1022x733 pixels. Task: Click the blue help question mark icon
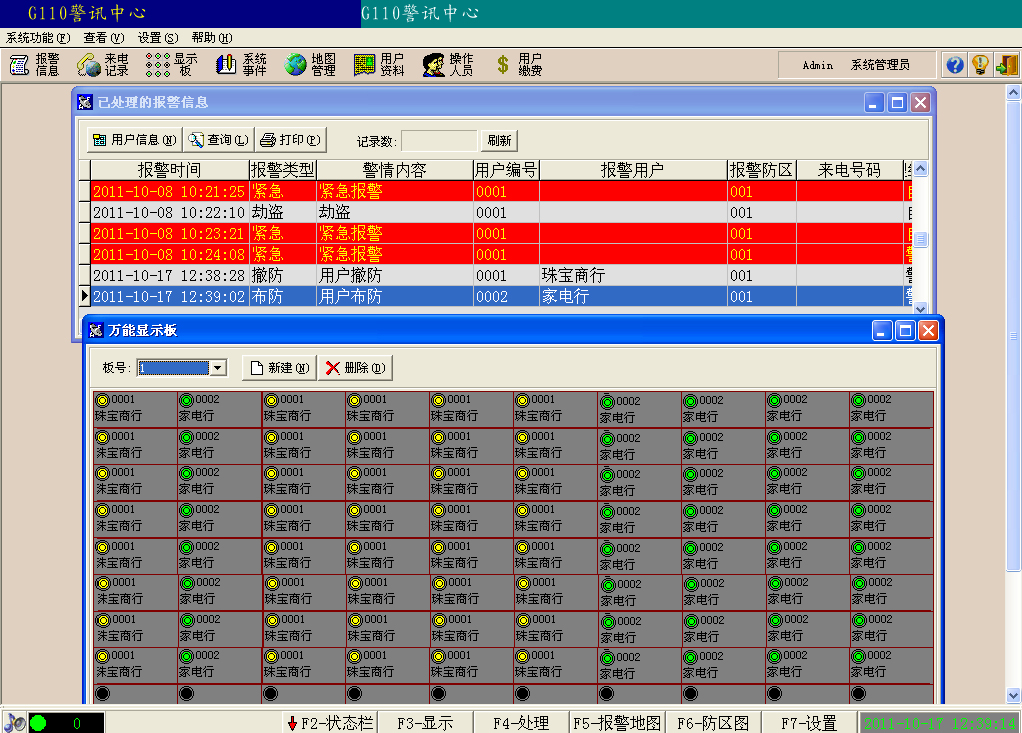[955, 65]
